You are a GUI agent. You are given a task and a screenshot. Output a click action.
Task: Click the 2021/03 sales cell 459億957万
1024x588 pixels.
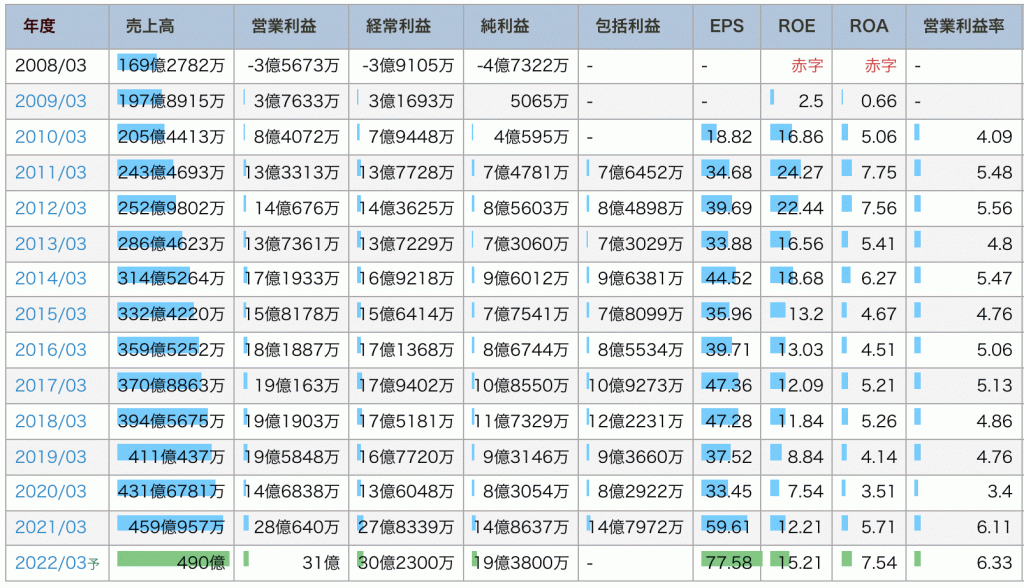(171, 527)
